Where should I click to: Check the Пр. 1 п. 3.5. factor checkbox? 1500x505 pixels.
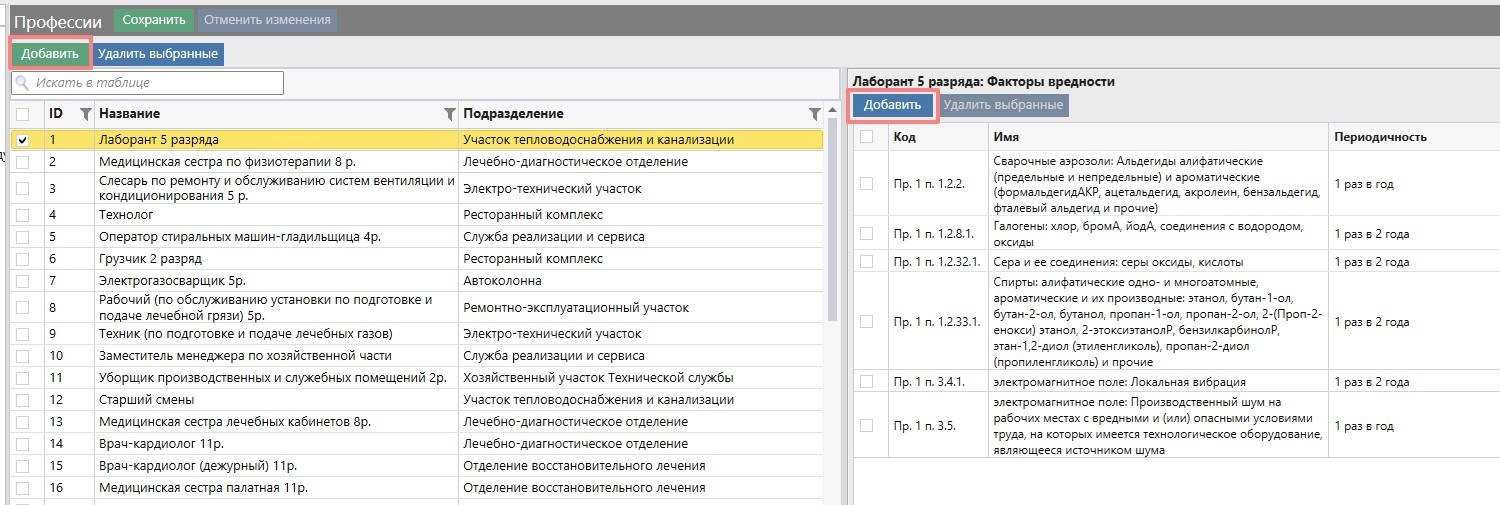(x=867, y=425)
